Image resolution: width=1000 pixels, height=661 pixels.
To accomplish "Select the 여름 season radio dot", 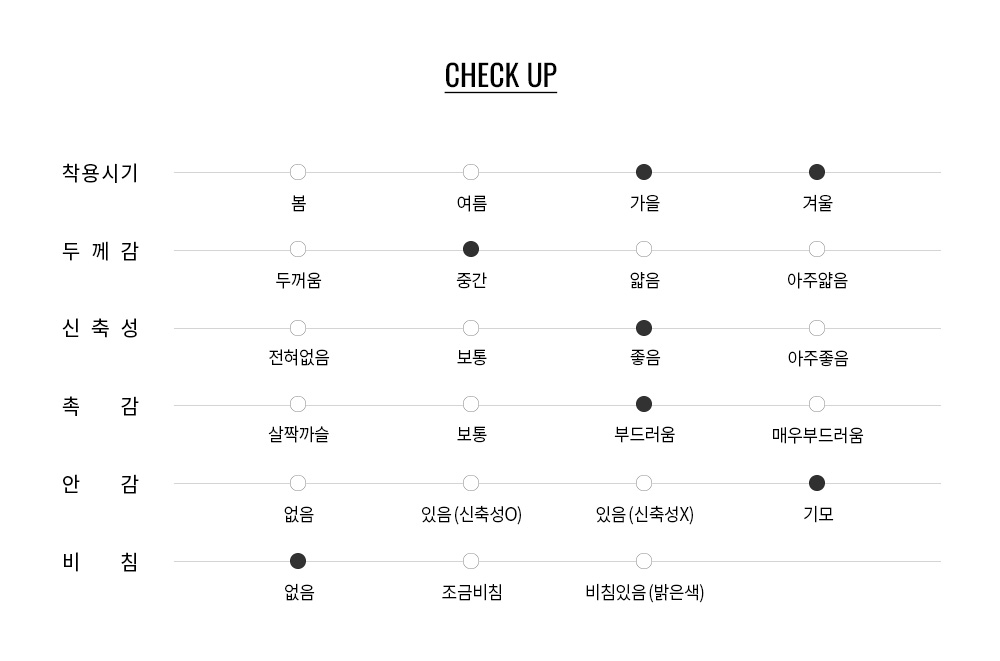I will [471, 172].
